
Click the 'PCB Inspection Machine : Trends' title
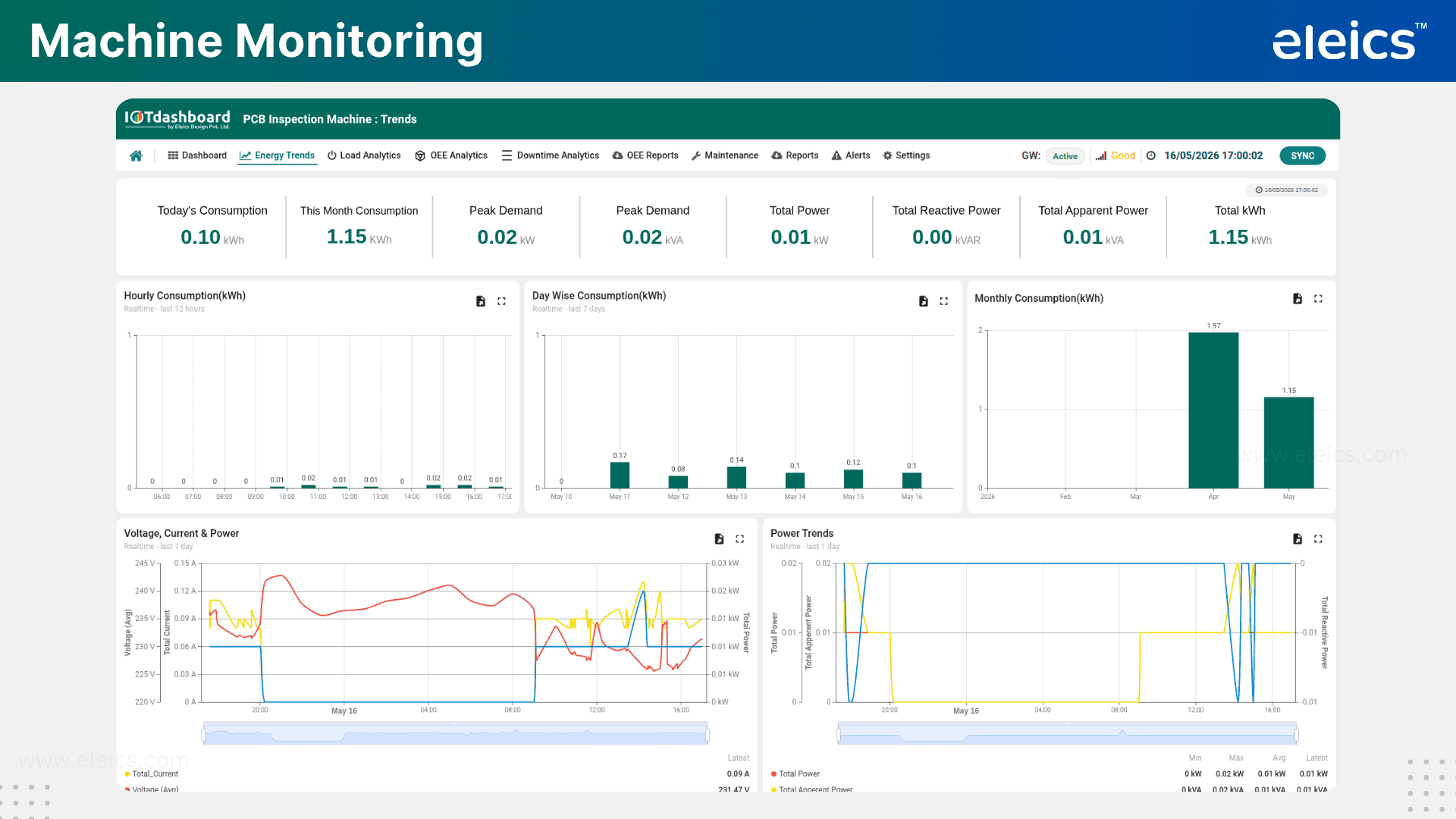(x=330, y=119)
